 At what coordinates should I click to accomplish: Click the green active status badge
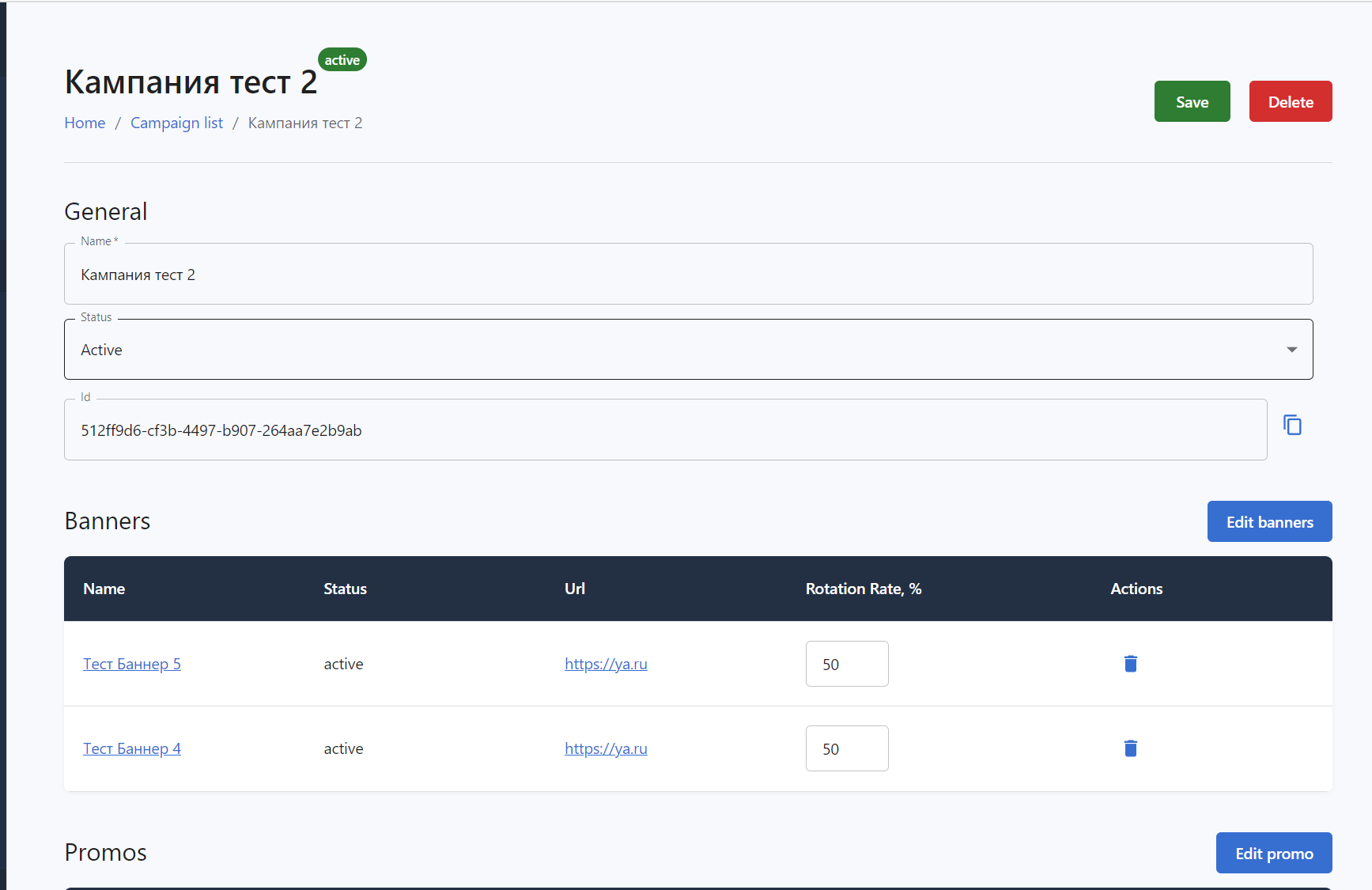pyautogui.click(x=342, y=60)
